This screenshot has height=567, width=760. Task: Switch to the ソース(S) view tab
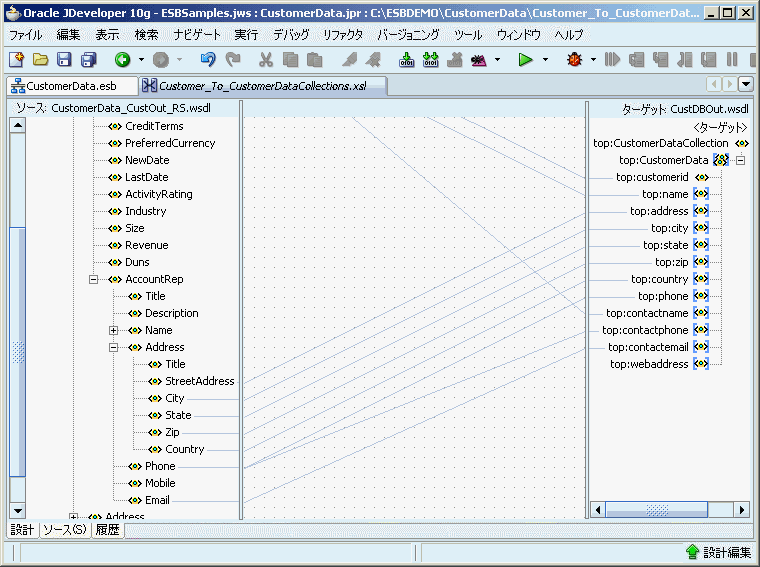(64, 530)
